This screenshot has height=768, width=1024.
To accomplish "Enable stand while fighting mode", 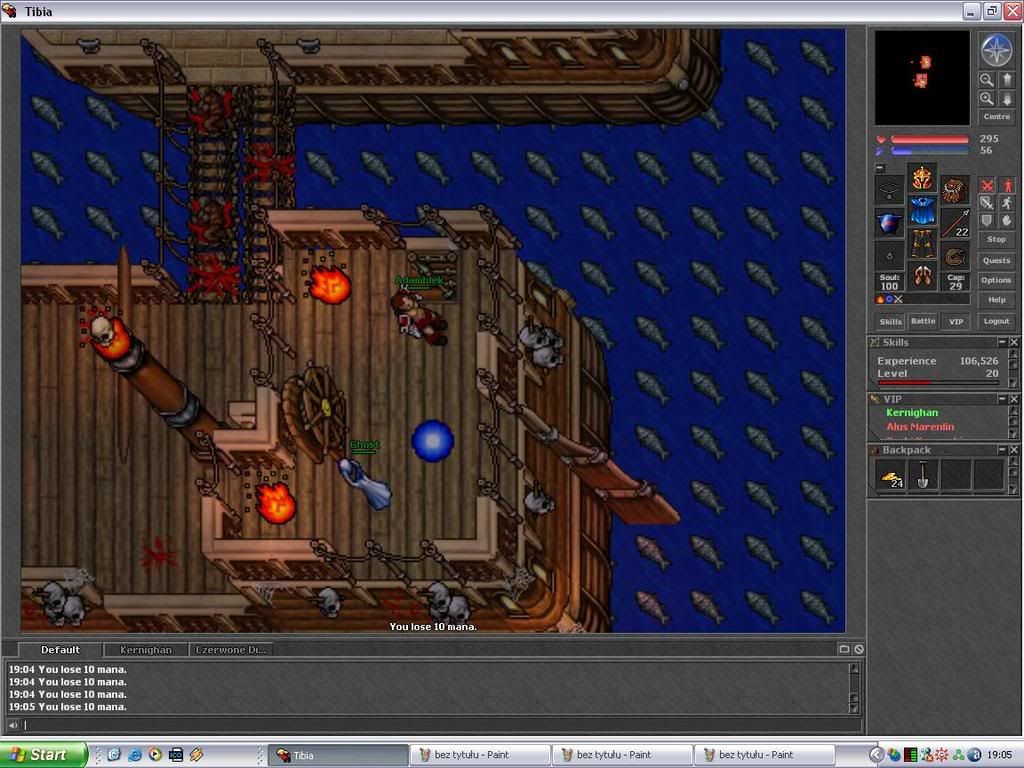I will [1008, 185].
